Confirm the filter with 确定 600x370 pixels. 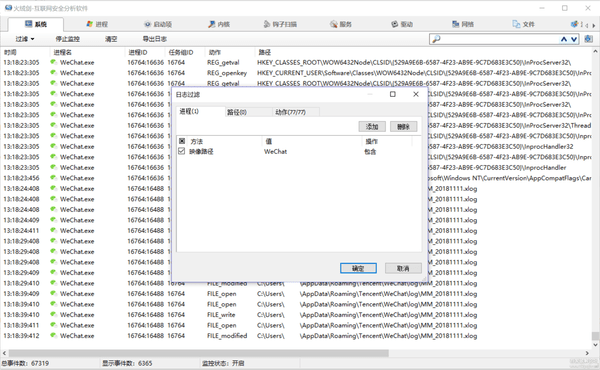(x=358, y=268)
